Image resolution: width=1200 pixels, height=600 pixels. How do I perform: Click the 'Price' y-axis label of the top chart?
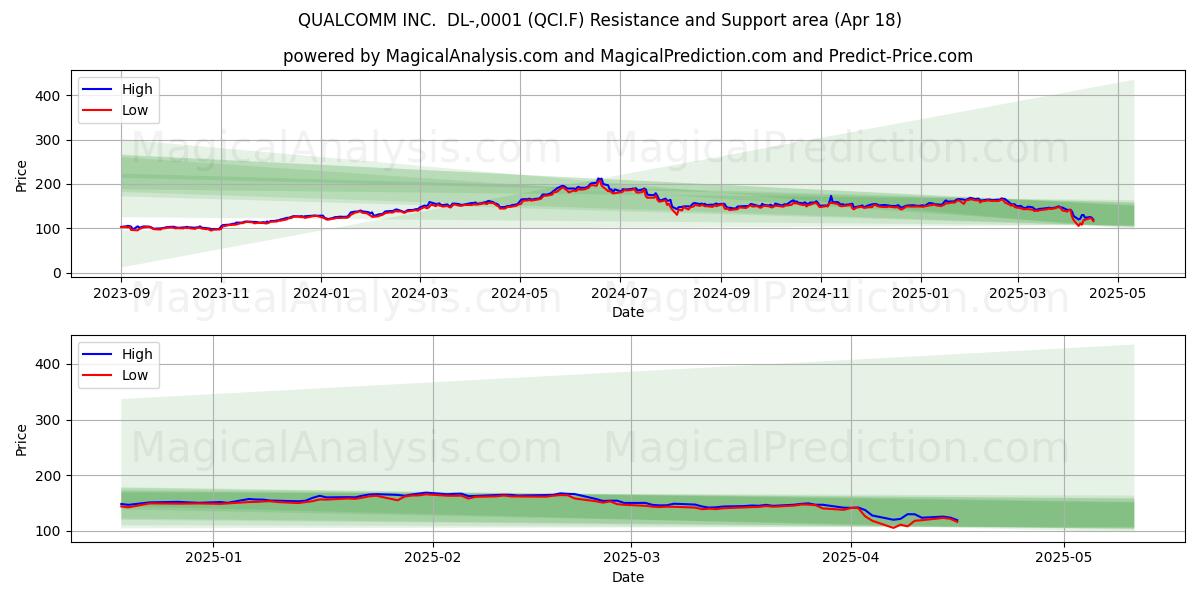[x=22, y=176]
